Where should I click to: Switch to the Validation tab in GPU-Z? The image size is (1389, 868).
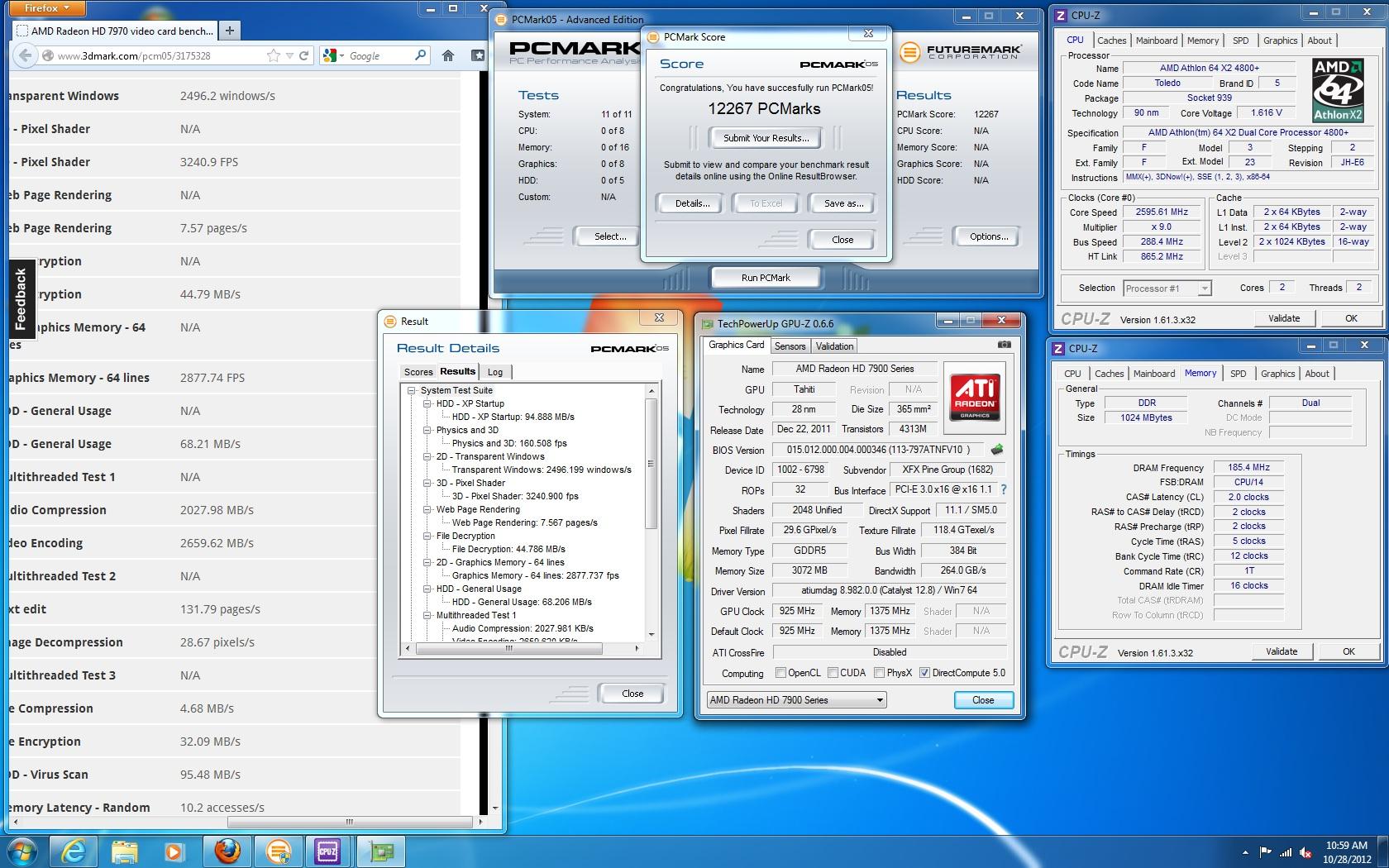tap(834, 346)
